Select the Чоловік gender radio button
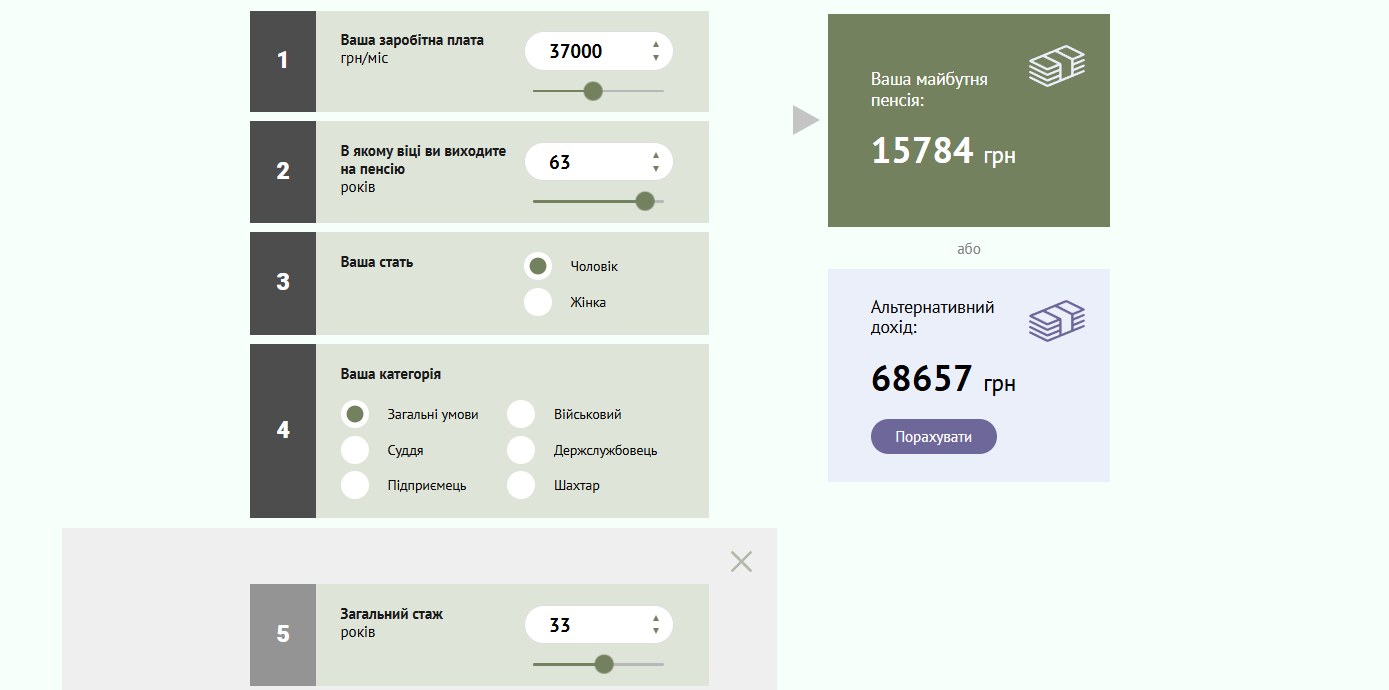This screenshot has height=690, width=1389. (538, 266)
